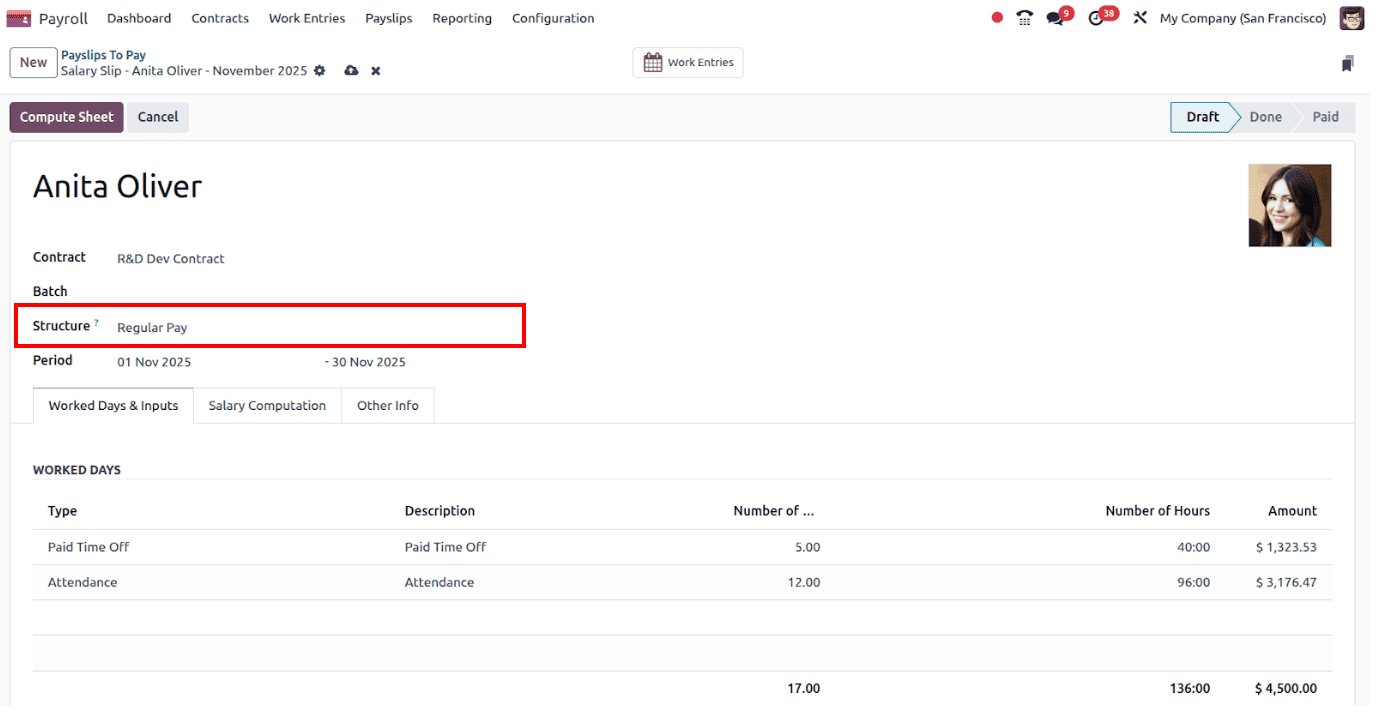The width and height of the screenshot is (1377, 715).
Task: Open the R&D Dev Contract link
Action: (x=170, y=258)
